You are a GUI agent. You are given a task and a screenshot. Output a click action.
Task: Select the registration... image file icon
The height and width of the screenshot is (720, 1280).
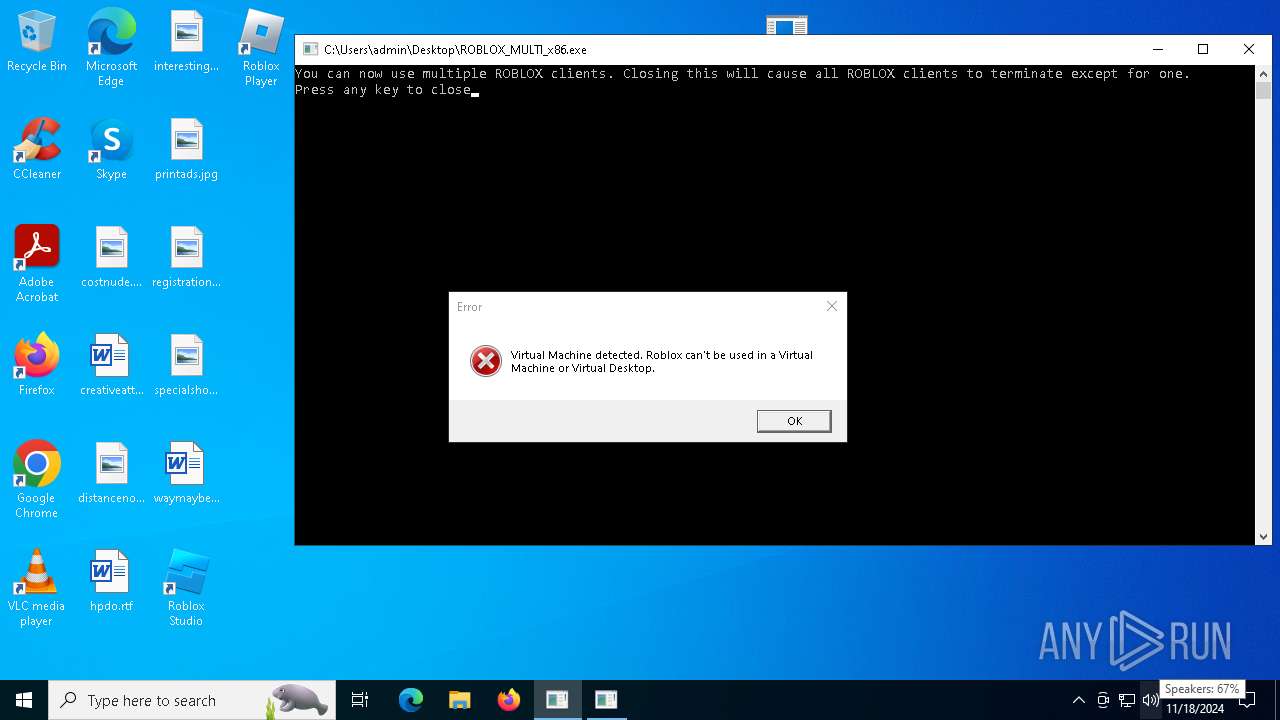[186, 258]
